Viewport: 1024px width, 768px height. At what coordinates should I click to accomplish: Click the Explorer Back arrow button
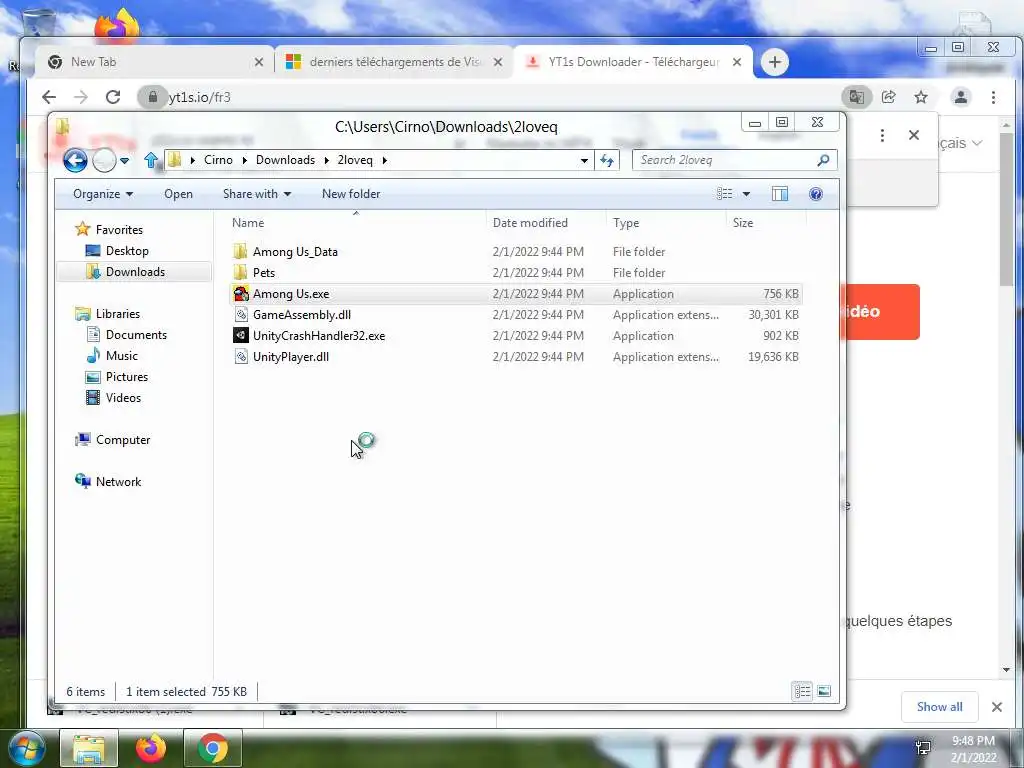click(75, 160)
